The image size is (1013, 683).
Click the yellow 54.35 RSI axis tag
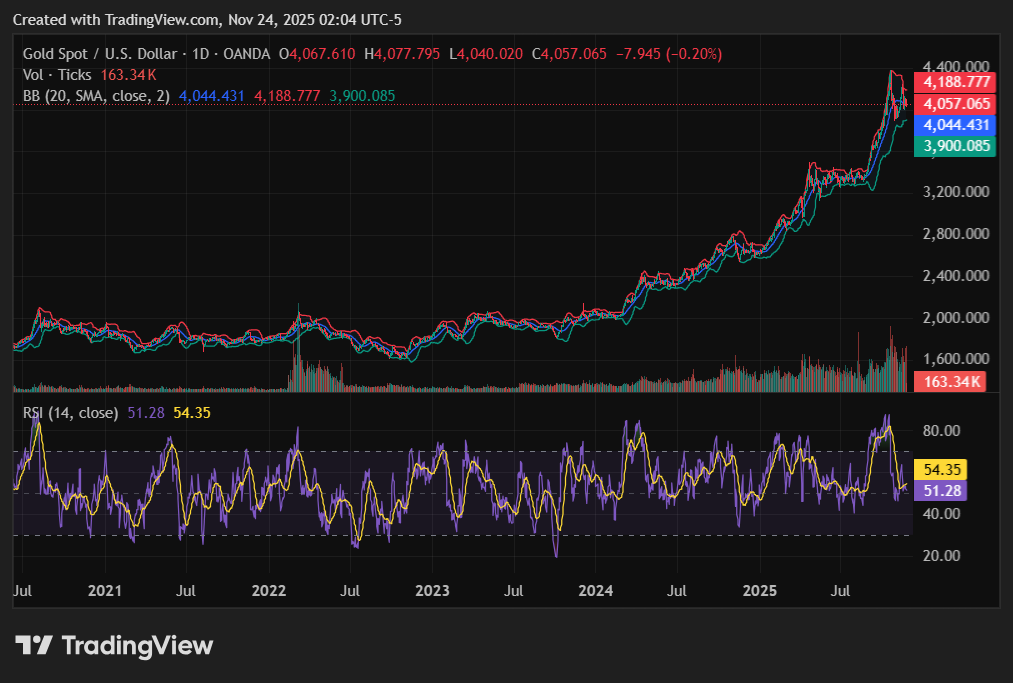[x=943, y=469]
